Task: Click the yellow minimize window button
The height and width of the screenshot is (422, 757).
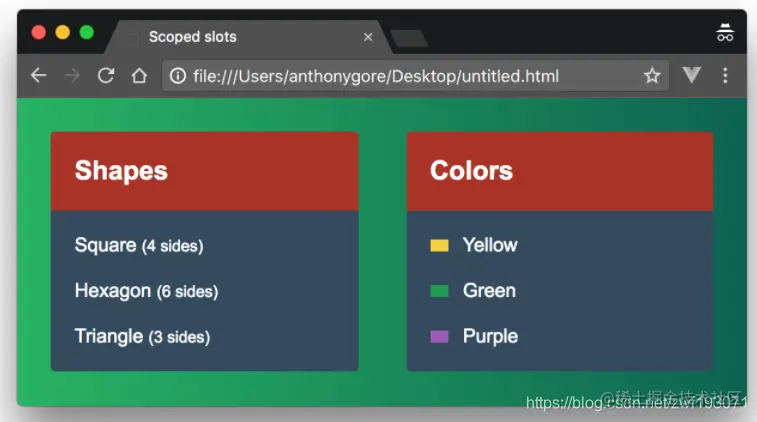Action: pos(63,32)
